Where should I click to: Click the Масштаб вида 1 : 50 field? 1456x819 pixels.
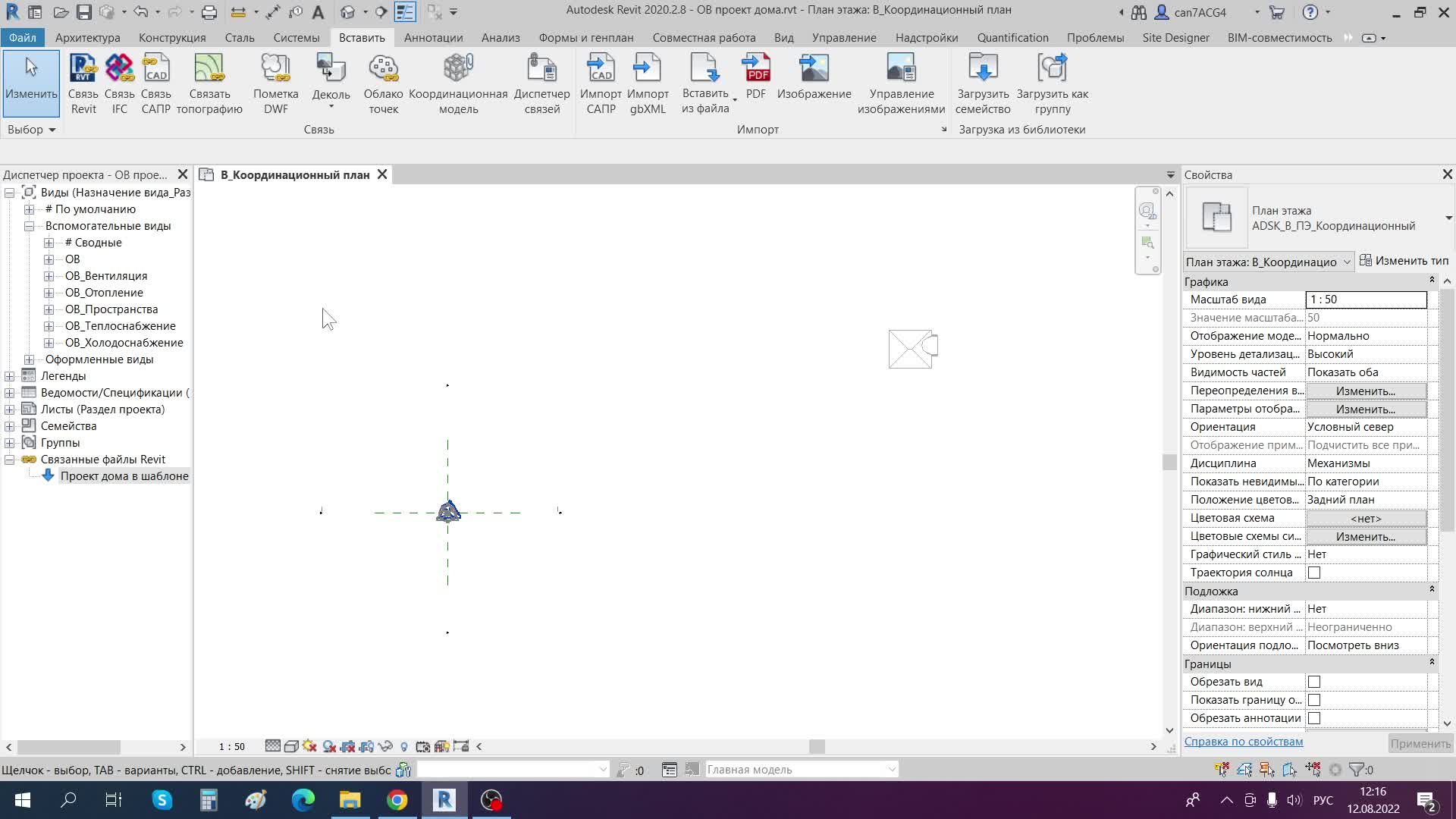[1366, 300]
